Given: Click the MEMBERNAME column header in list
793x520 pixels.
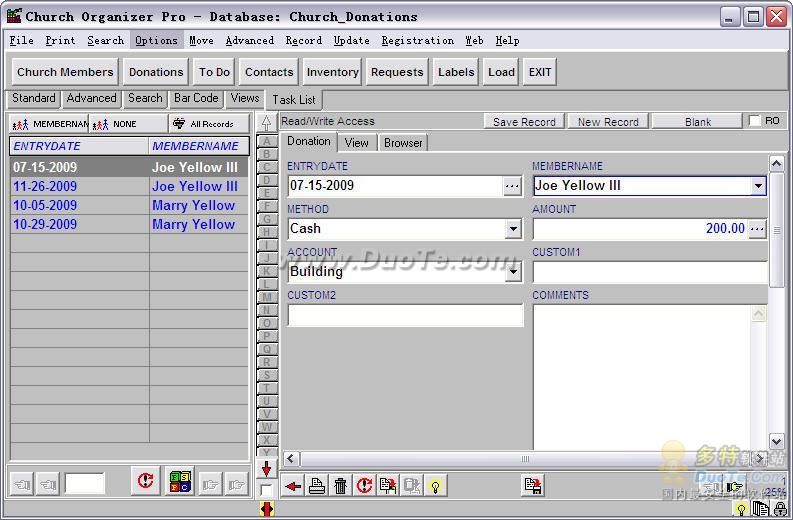Looking at the screenshot, I should pyautogui.click(x=199, y=146).
